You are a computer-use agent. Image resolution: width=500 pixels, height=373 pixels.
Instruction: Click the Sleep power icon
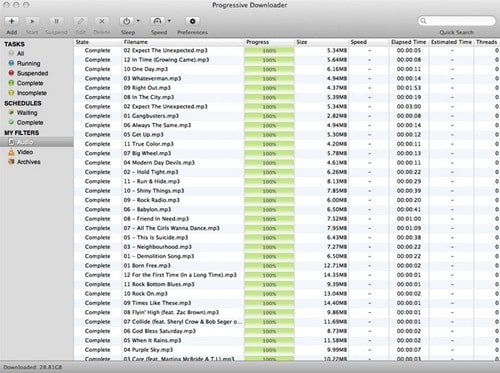pyautogui.click(x=126, y=21)
